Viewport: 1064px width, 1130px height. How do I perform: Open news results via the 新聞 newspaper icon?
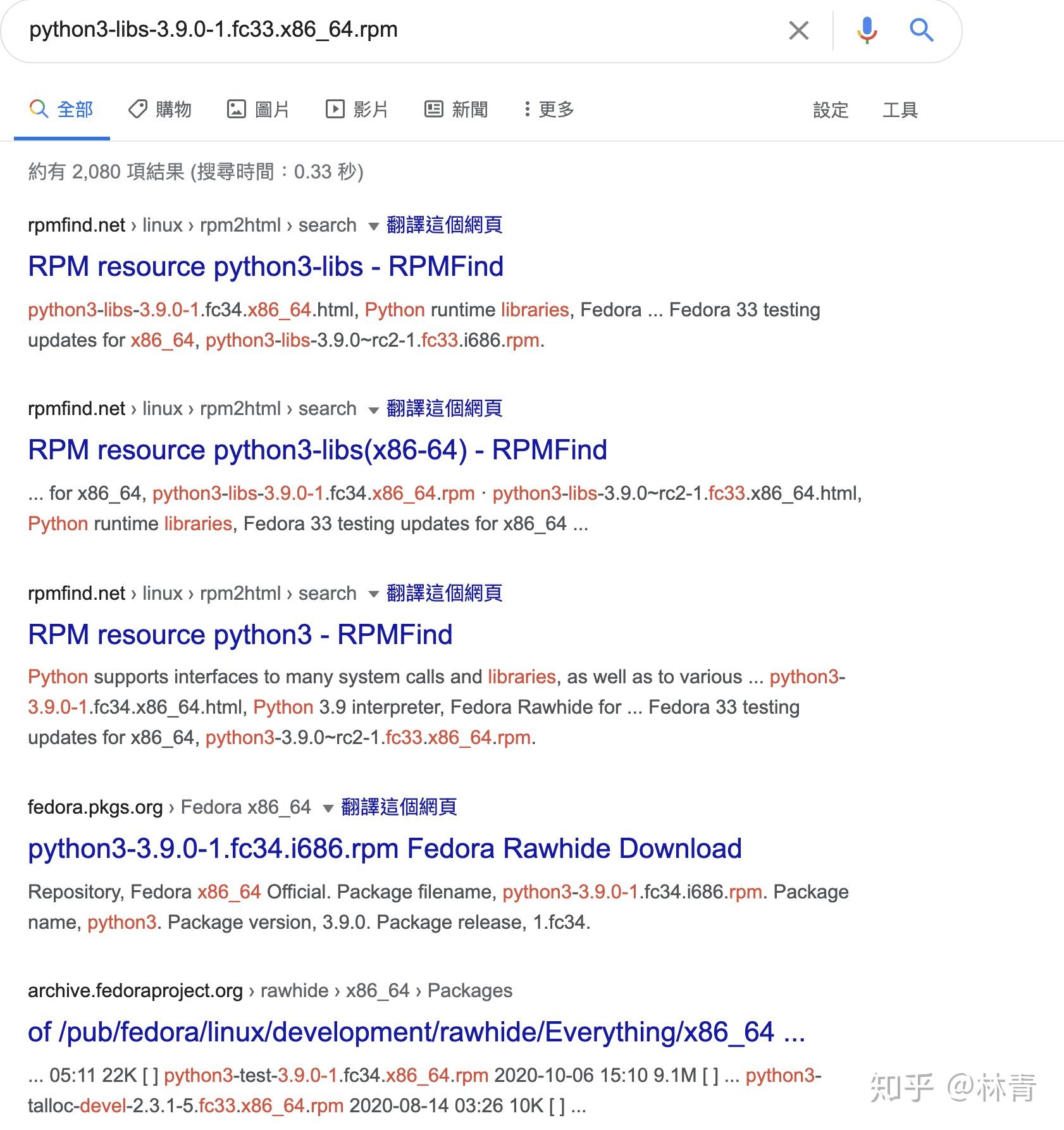tap(433, 109)
